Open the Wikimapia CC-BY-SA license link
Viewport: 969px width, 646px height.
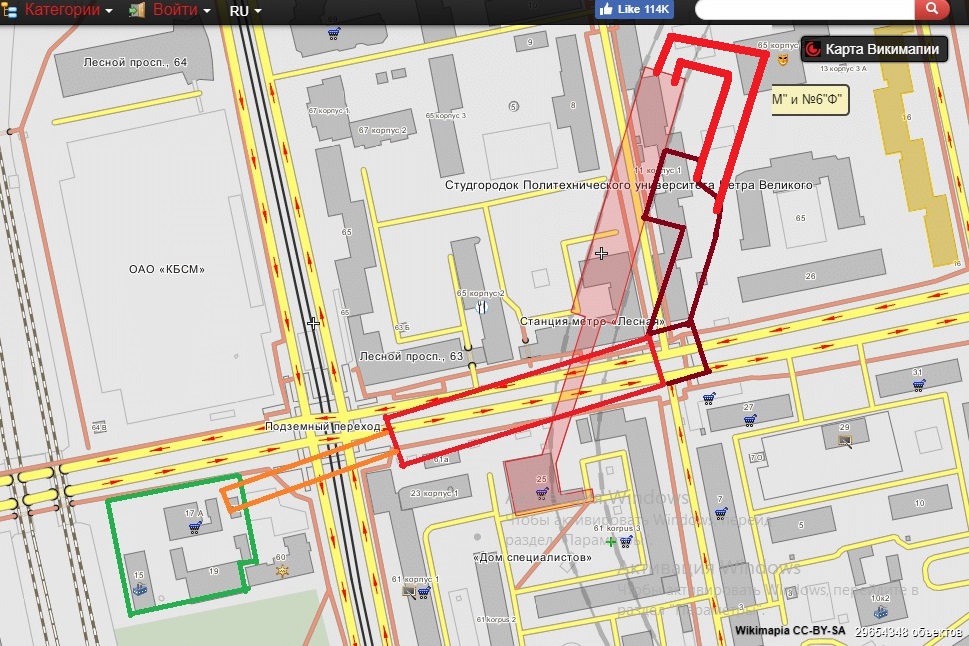789,631
